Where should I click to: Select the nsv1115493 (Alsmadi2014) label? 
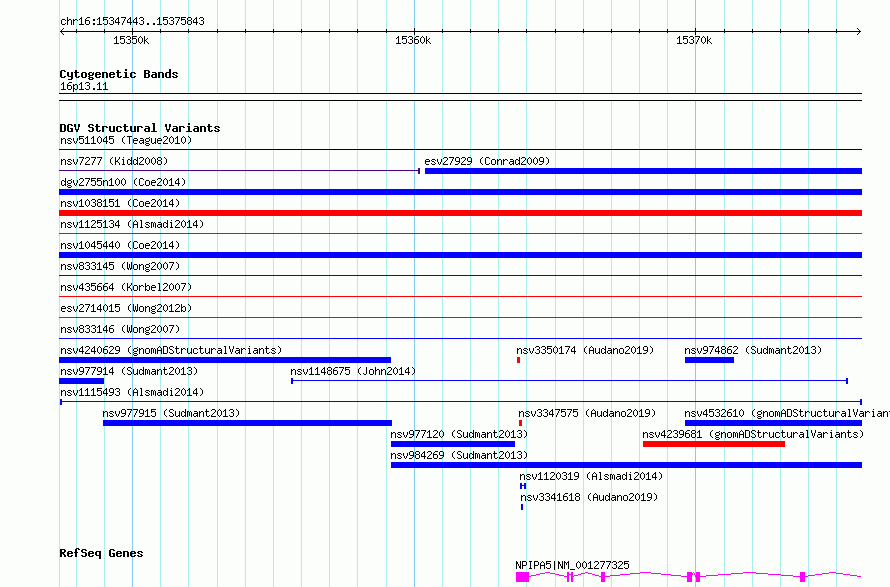[x=132, y=392]
